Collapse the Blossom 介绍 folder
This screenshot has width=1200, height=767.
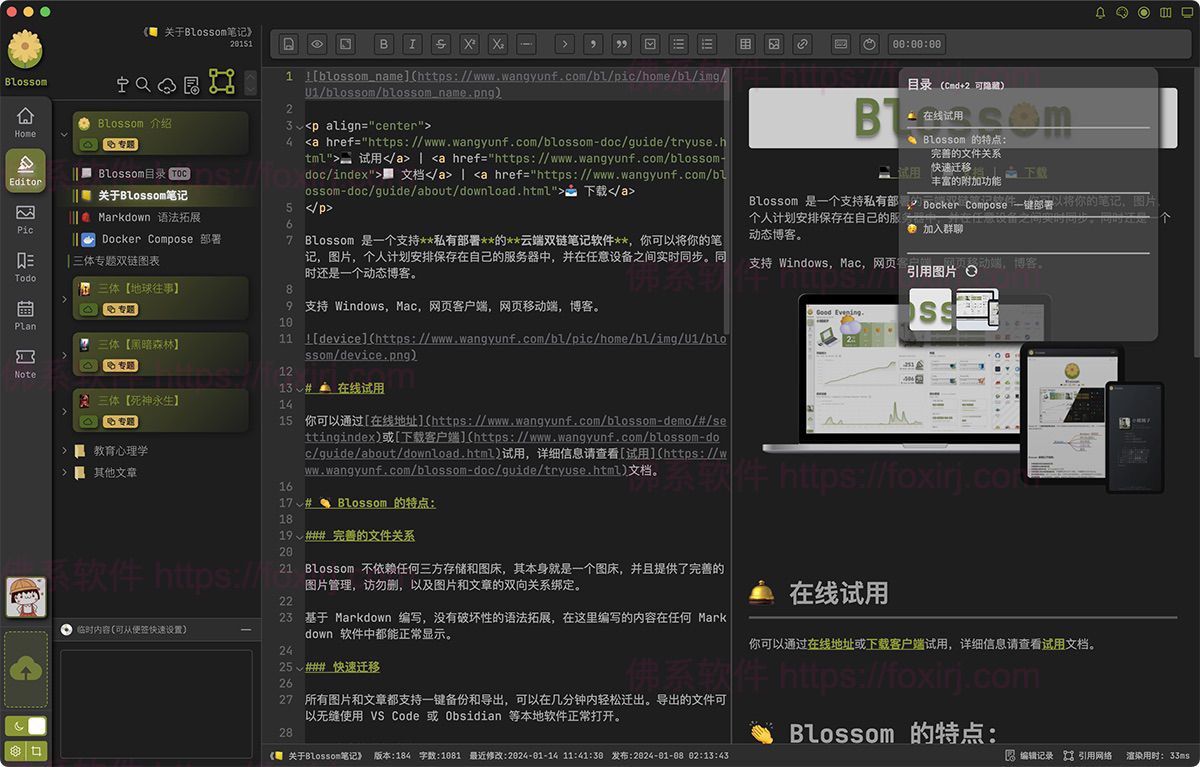[65, 134]
